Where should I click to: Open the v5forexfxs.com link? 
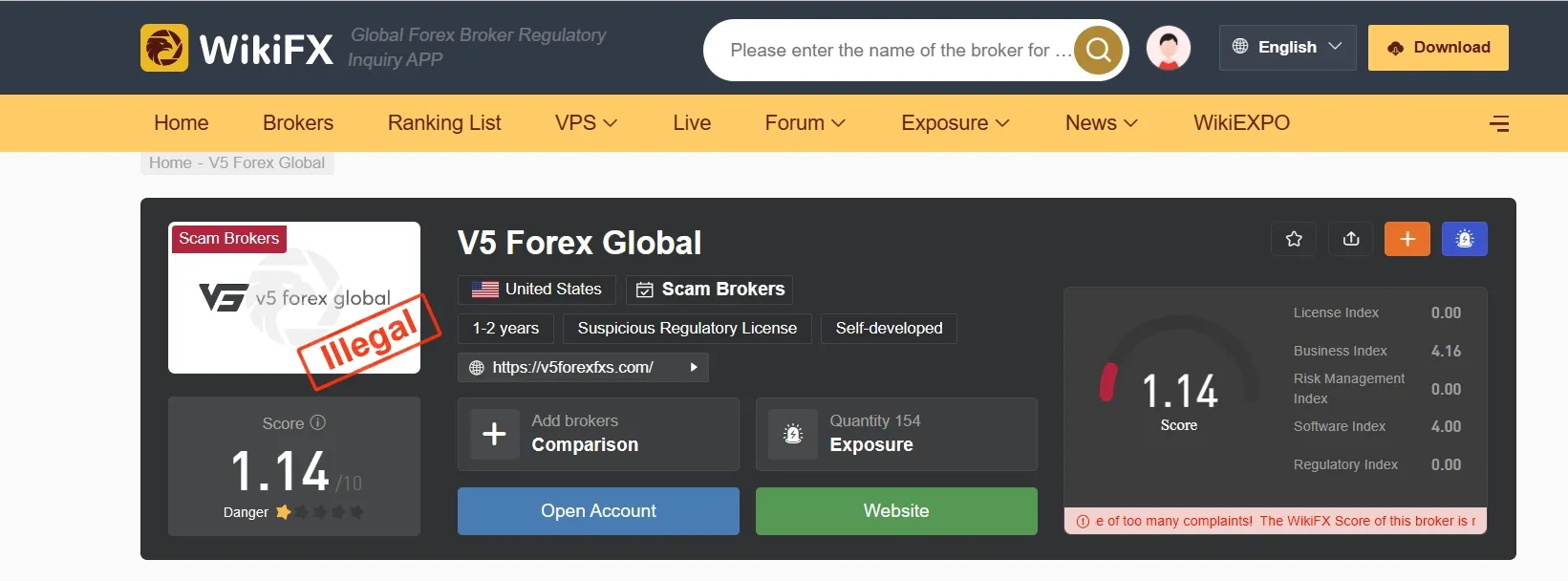coord(572,367)
